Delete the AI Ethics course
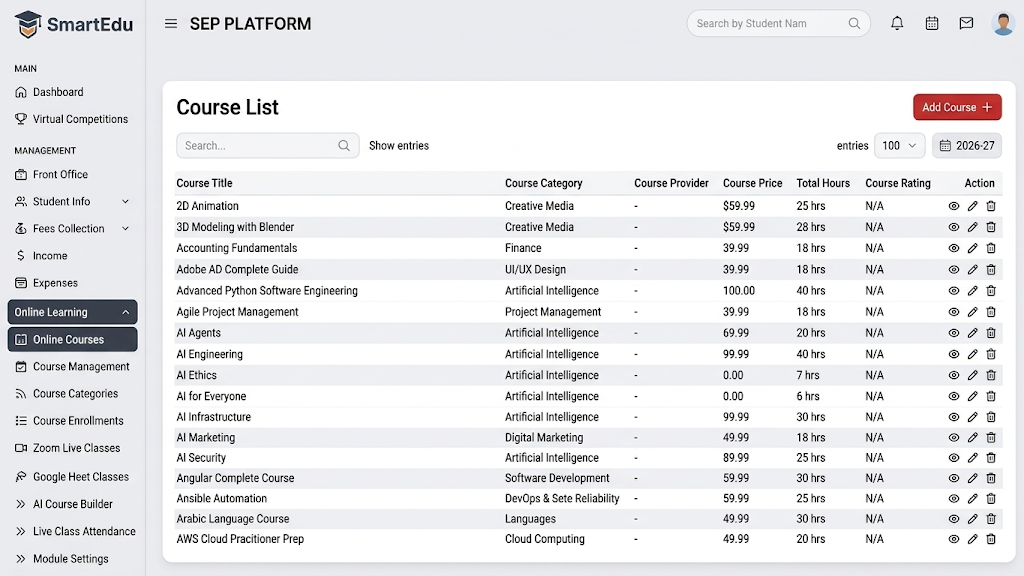1024x576 pixels. click(x=991, y=375)
